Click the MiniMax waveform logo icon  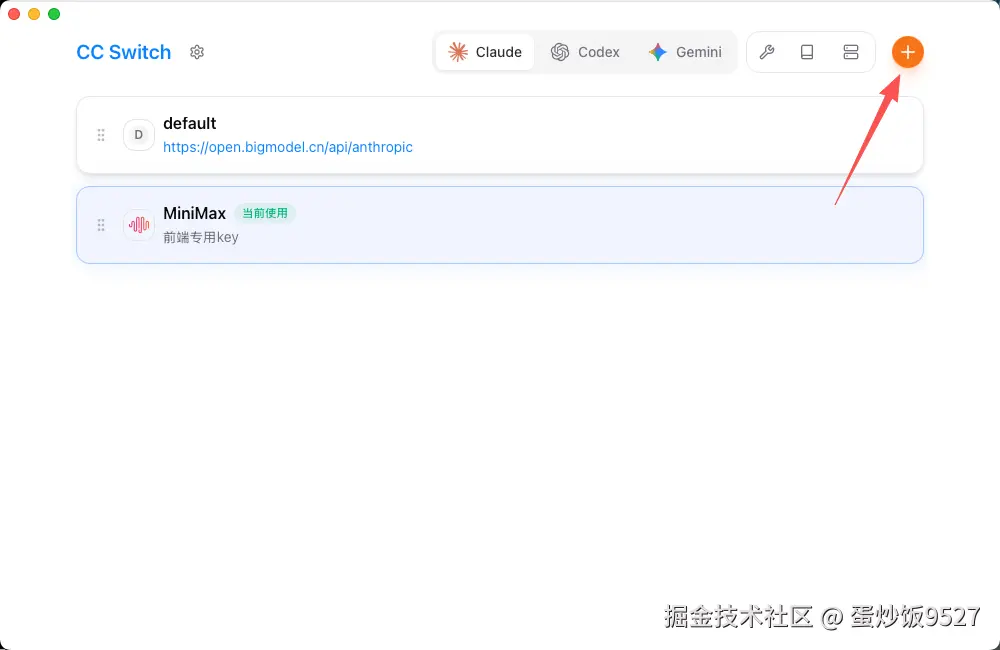pos(138,225)
